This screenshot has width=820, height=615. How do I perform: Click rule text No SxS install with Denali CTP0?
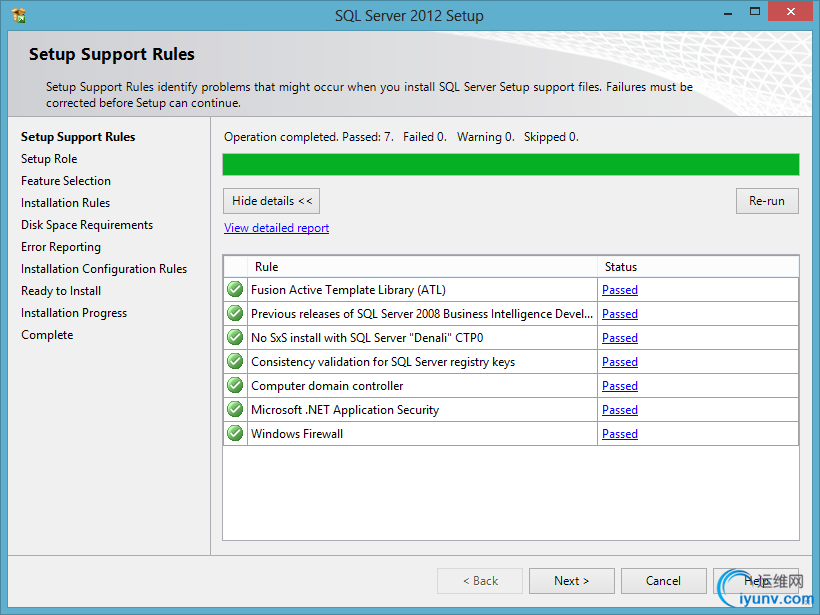(x=367, y=338)
